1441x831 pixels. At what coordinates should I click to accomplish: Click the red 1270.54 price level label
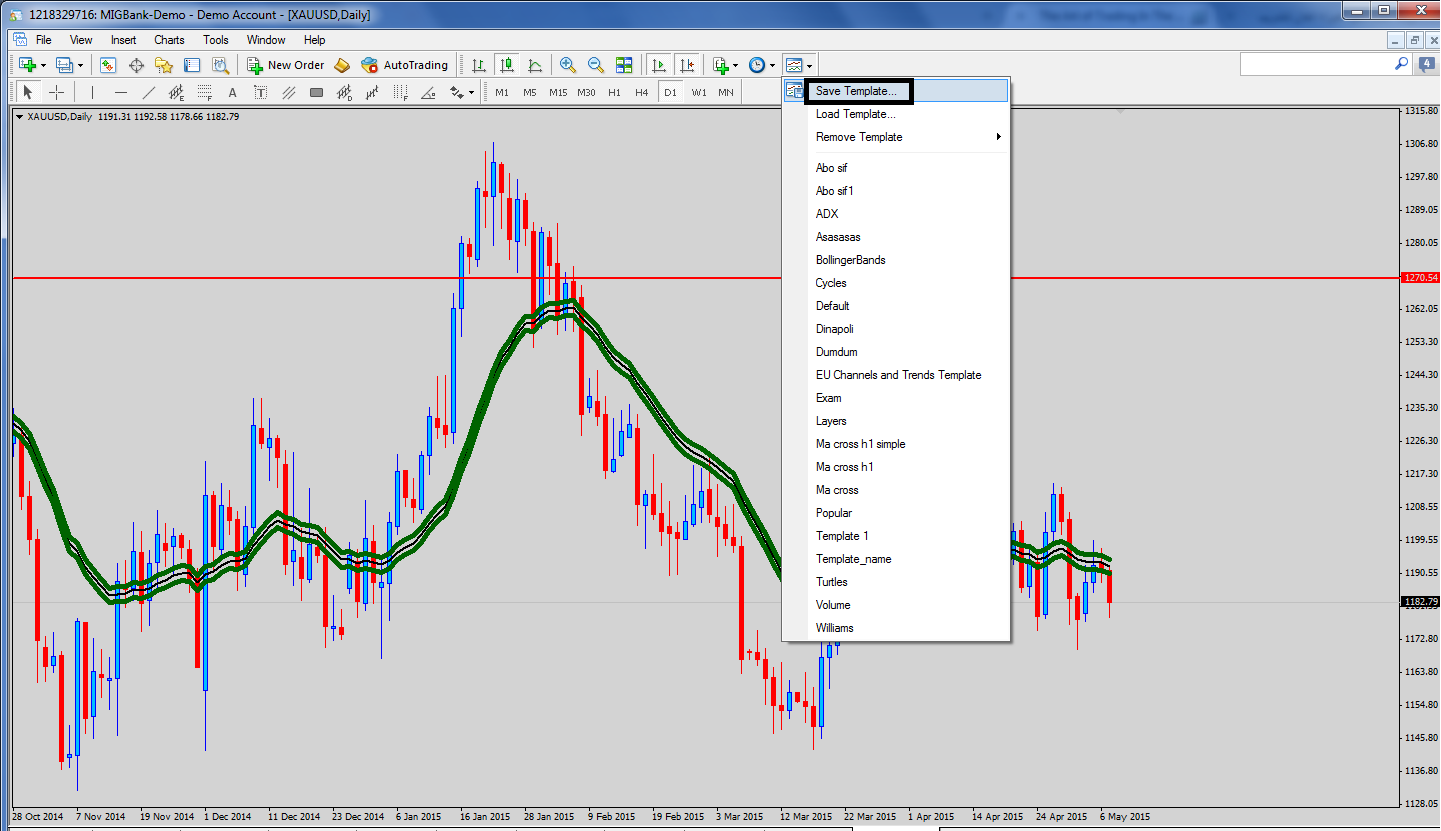[1421, 277]
